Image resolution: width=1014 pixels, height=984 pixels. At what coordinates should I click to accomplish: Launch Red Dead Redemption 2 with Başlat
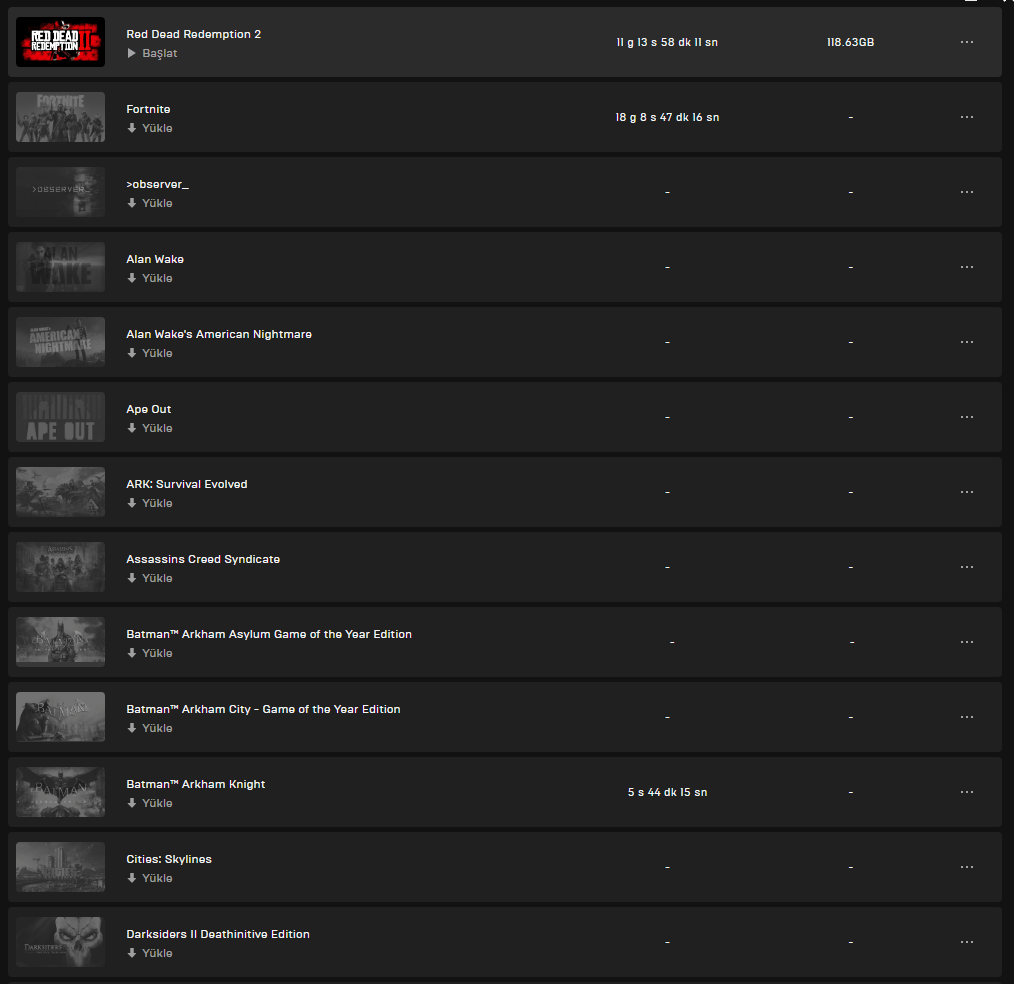point(152,53)
